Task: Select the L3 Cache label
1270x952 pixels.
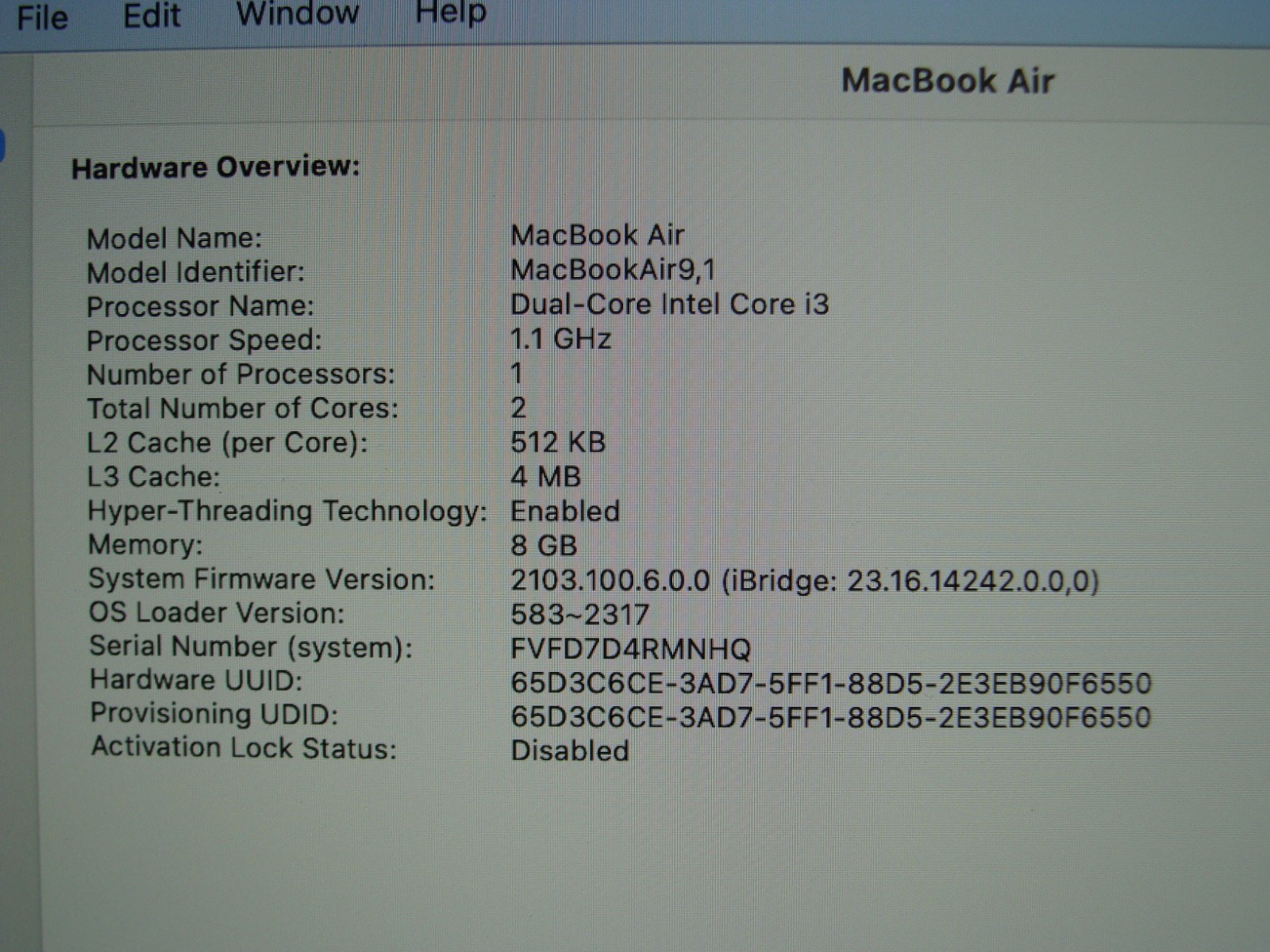Action: click(x=153, y=477)
